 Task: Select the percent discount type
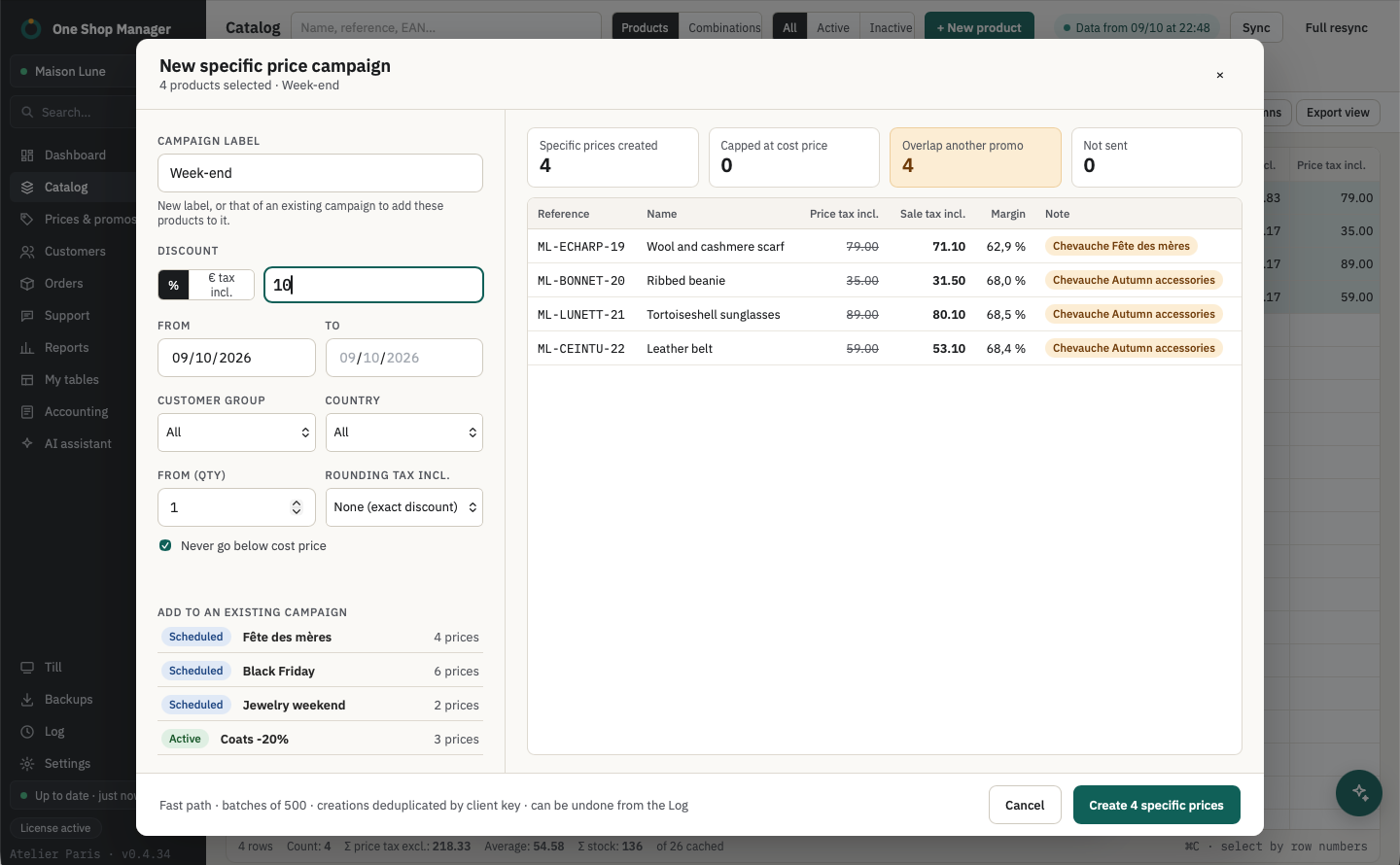[x=174, y=285]
